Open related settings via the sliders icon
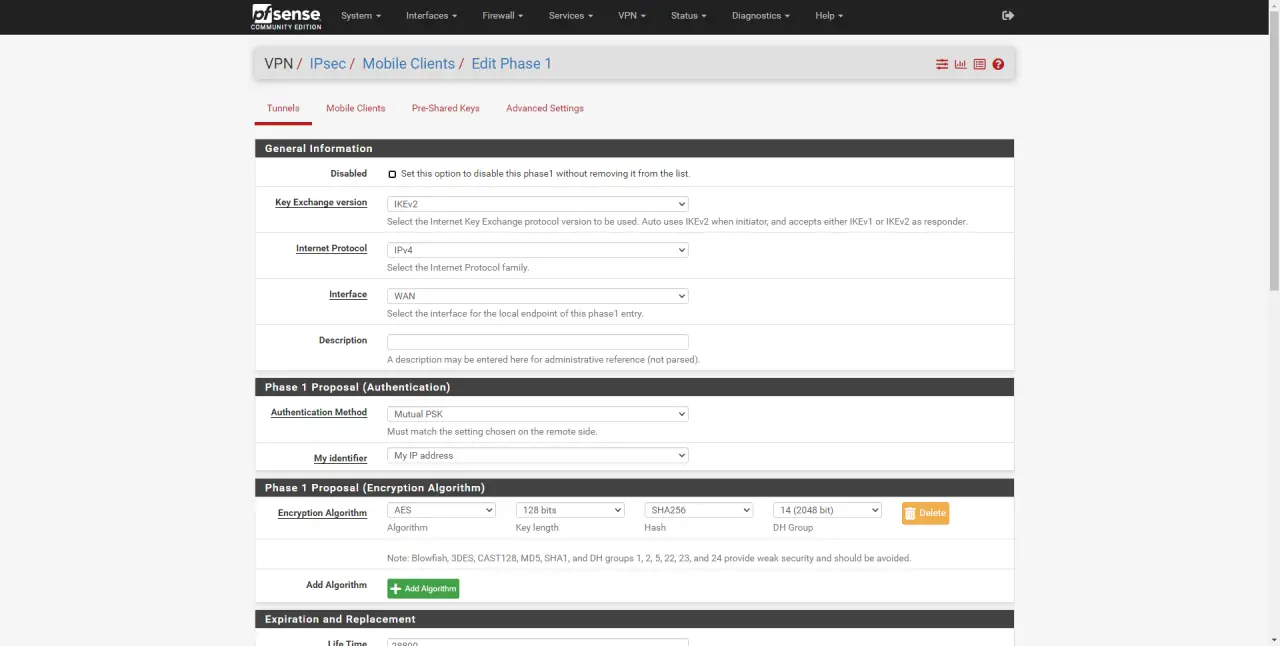This screenshot has height=646, width=1280. (x=941, y=64)
